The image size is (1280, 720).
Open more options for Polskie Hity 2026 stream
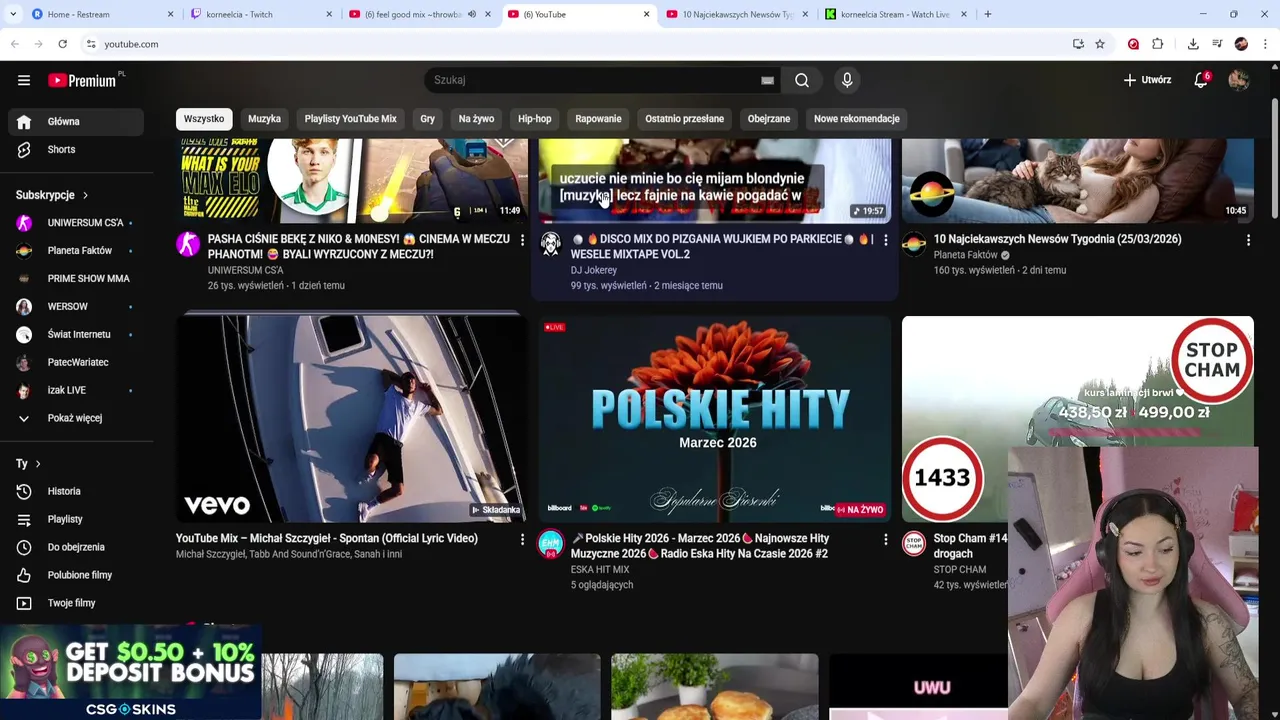coord(885,539)
